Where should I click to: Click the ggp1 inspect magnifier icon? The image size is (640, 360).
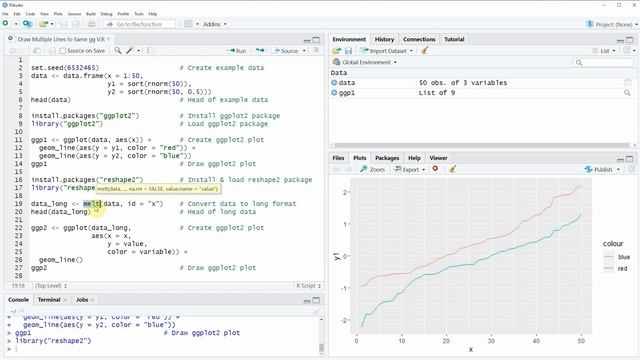click(x=627, y=93)
